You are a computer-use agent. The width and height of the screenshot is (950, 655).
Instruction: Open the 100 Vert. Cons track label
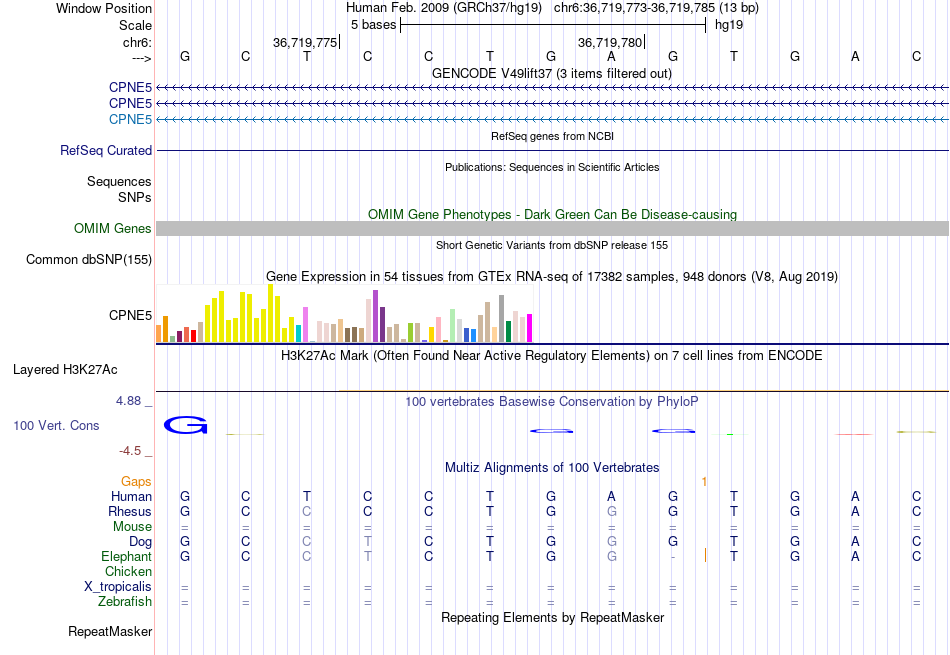coord(56,425)
